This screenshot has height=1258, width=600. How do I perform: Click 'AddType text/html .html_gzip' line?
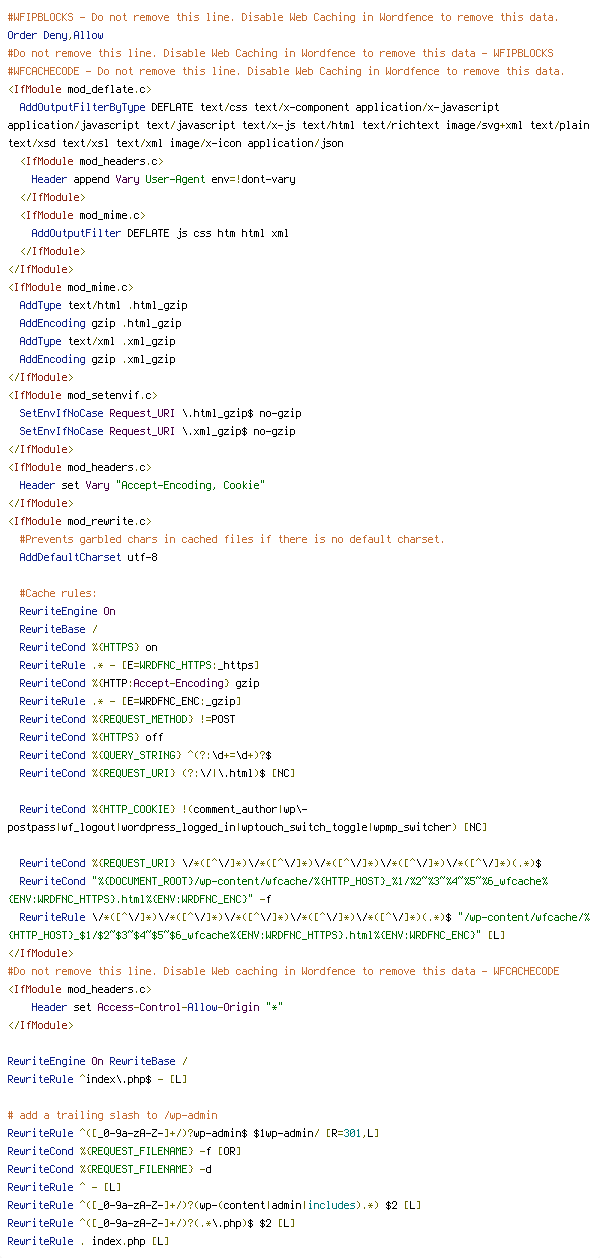coord(103,305)
